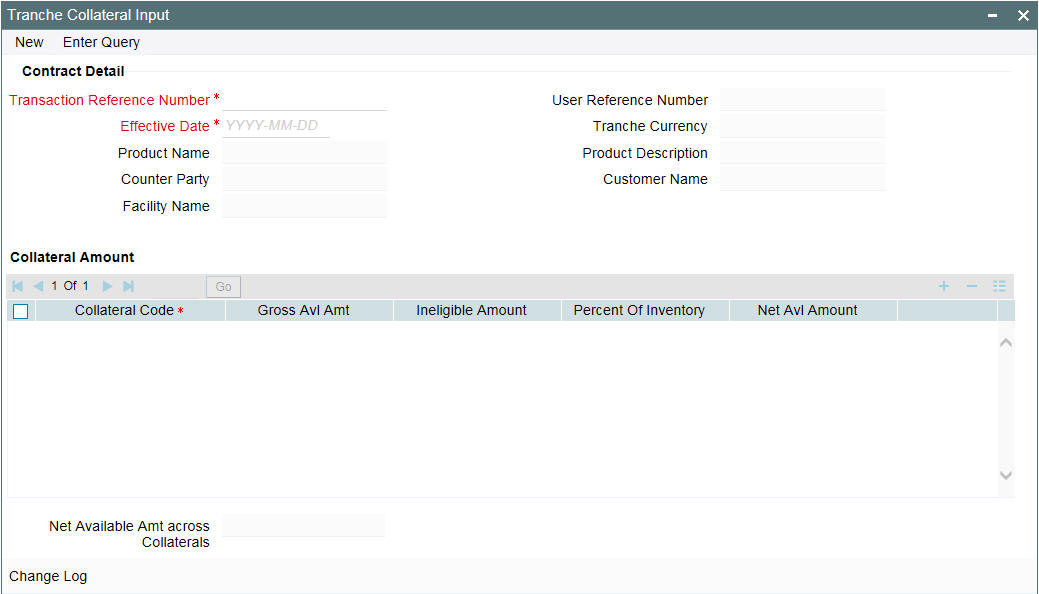
Task: Focus the Effective Date input
Action: [276, 126]
